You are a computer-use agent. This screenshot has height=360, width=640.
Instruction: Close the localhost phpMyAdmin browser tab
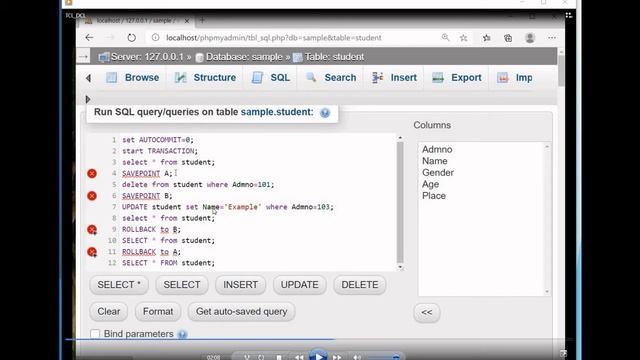click(x=187, y=20)
